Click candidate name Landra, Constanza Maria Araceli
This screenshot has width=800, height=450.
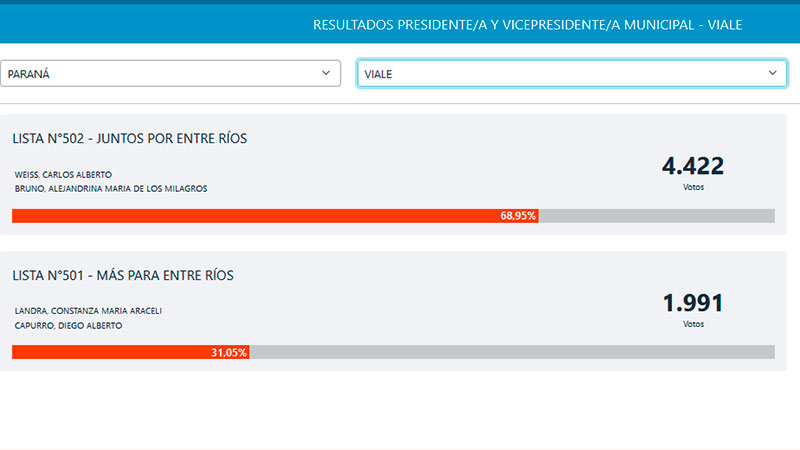[88, 310]
